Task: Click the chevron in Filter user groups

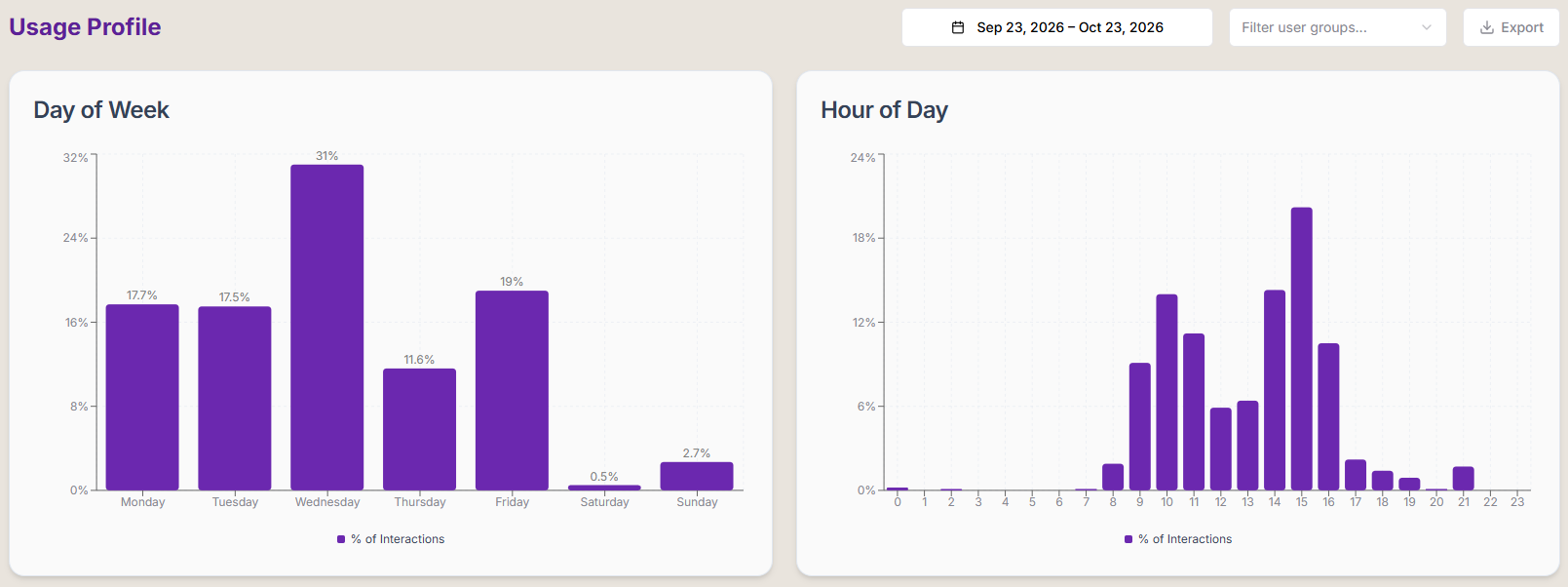Action: (1427, 27)
